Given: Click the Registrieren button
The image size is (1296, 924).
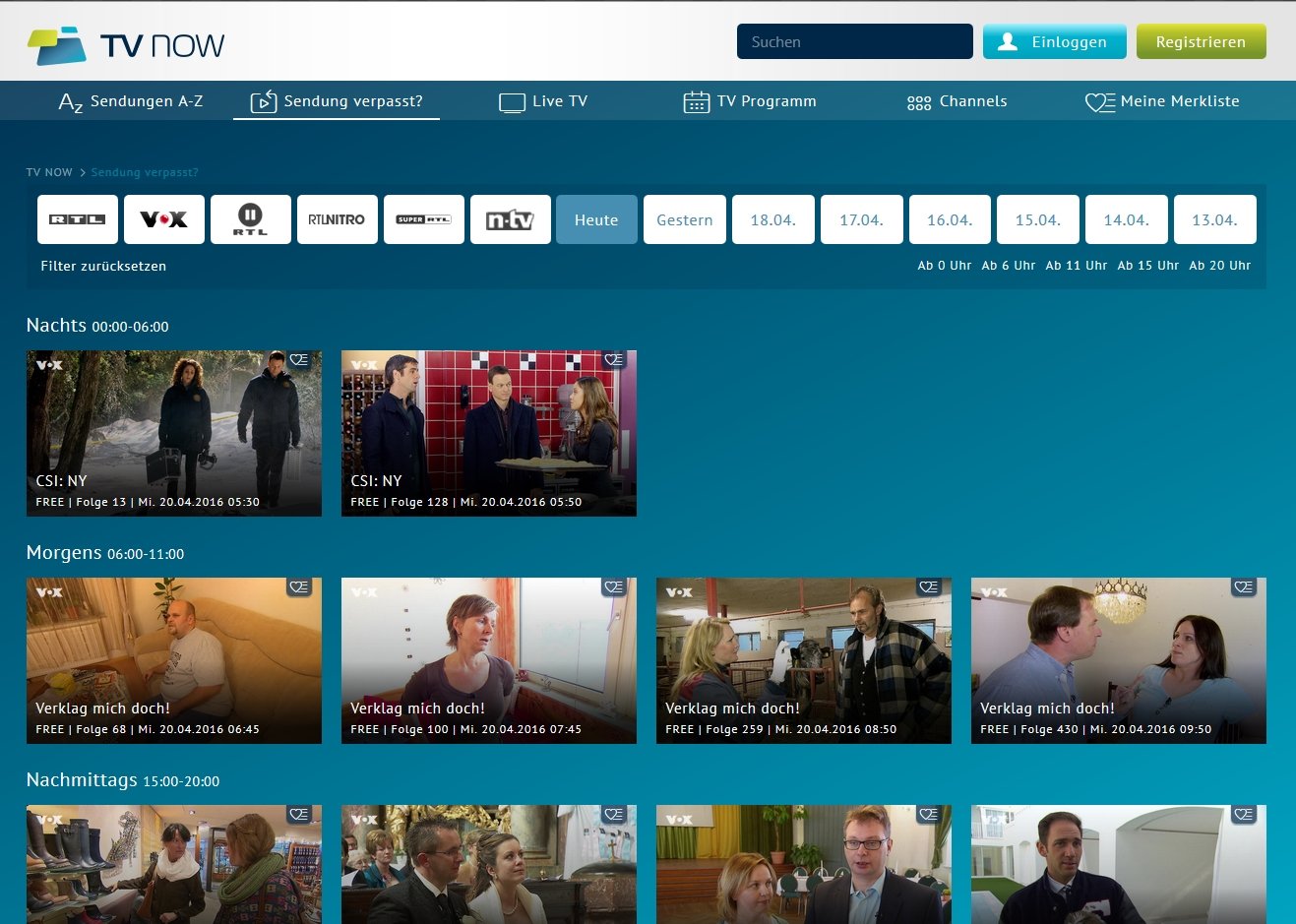Looking at the screenshot, I should 1202,42.
